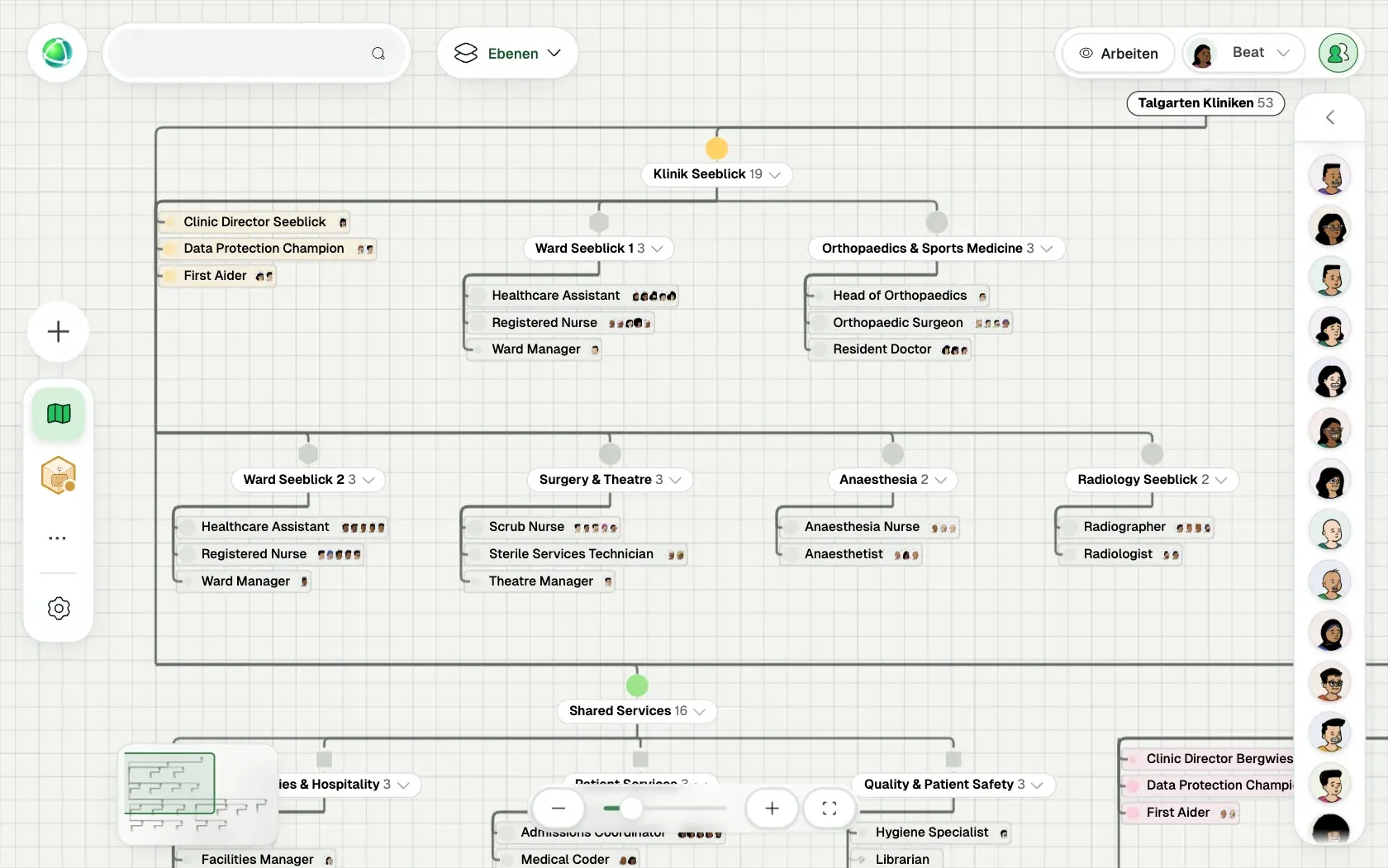Viewport: 1388px width, 868px height.
Task: Click the orange hexagon package icon
Action: point(59,476)
